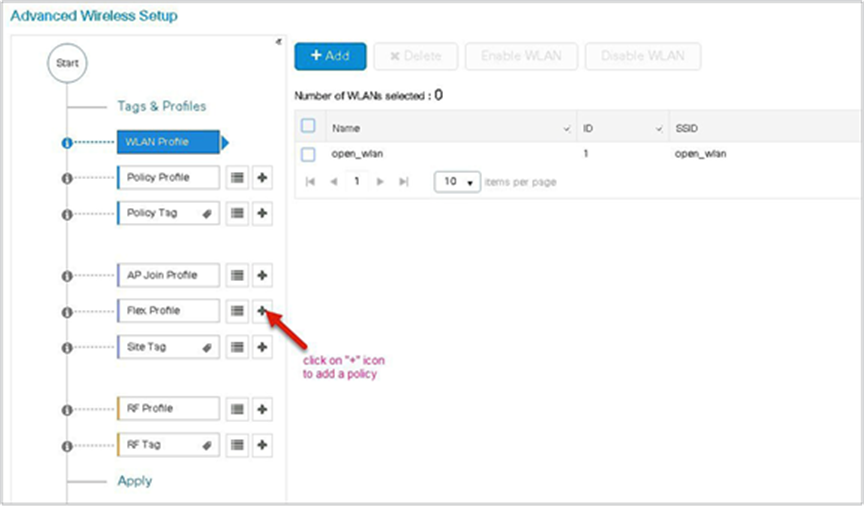Select the Policy Profile step
Viewport: 864px width, 506px height.
(x=169, y=177)
